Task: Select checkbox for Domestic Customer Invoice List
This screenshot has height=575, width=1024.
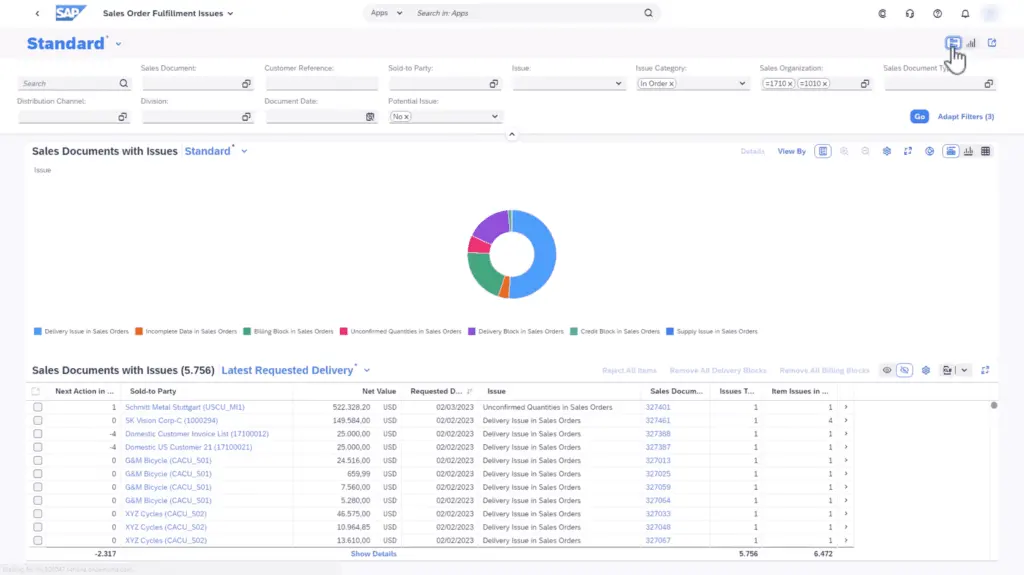Action: (38, 434)
